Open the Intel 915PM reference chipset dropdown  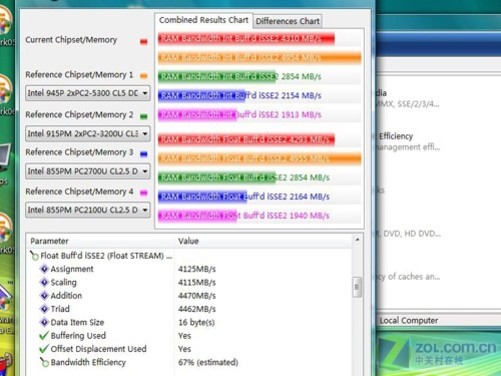click(x=88, y=134)
